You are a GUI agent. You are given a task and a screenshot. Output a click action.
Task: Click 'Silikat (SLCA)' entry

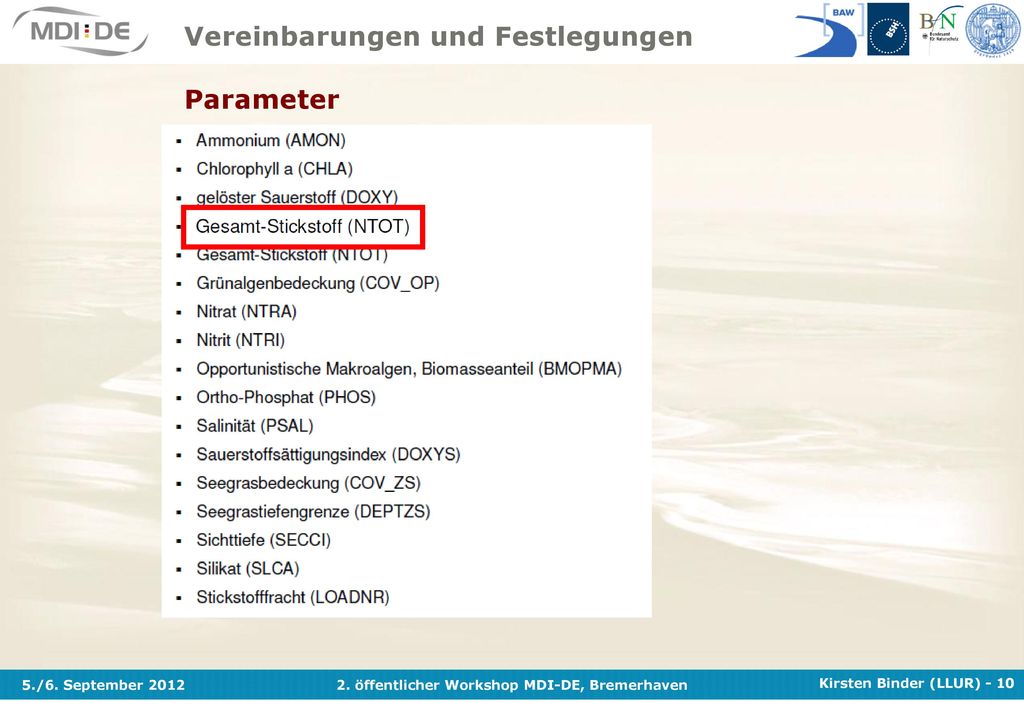pyautogui.click(x=248, y=569)
